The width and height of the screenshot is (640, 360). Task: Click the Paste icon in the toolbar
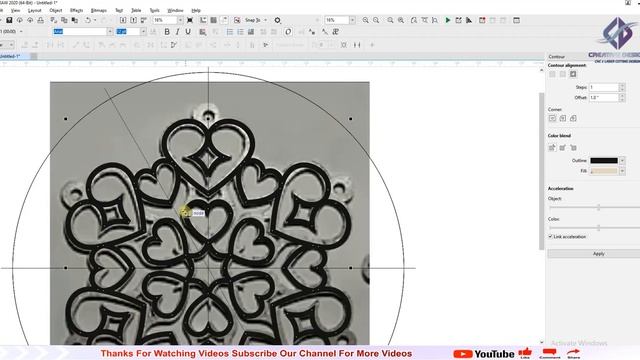pos(75,20)
